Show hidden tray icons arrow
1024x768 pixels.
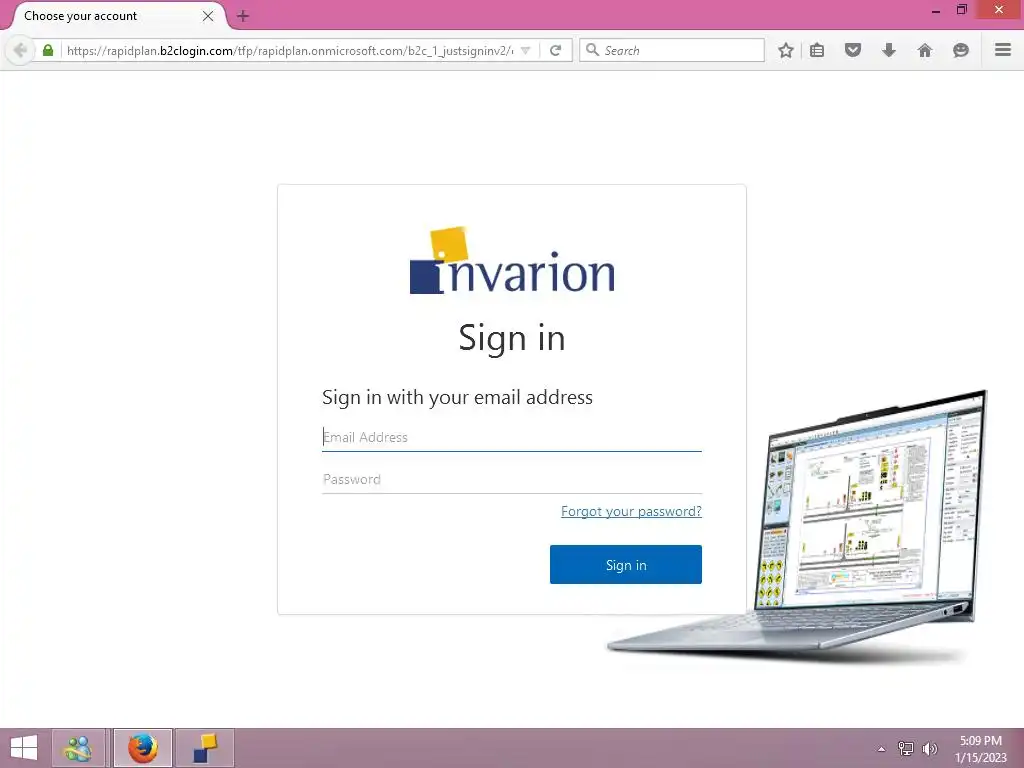tap(881, 749)
